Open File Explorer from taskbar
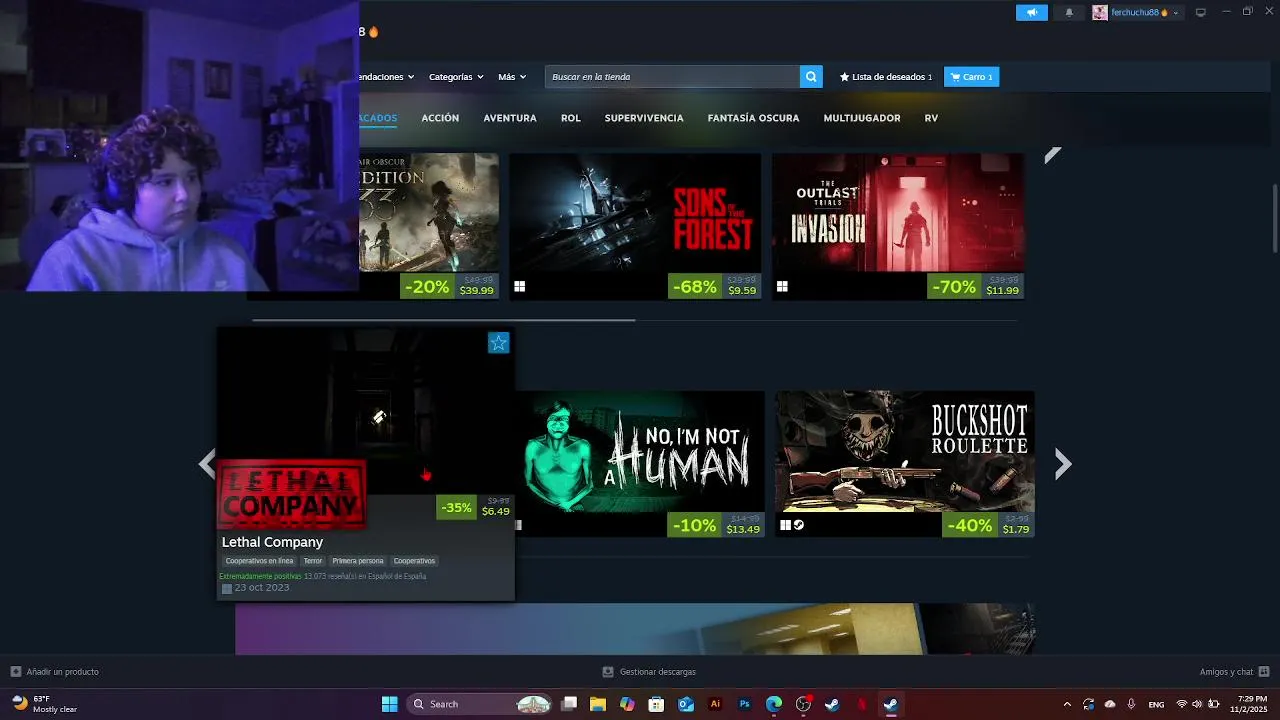 (x=598, y=704)
